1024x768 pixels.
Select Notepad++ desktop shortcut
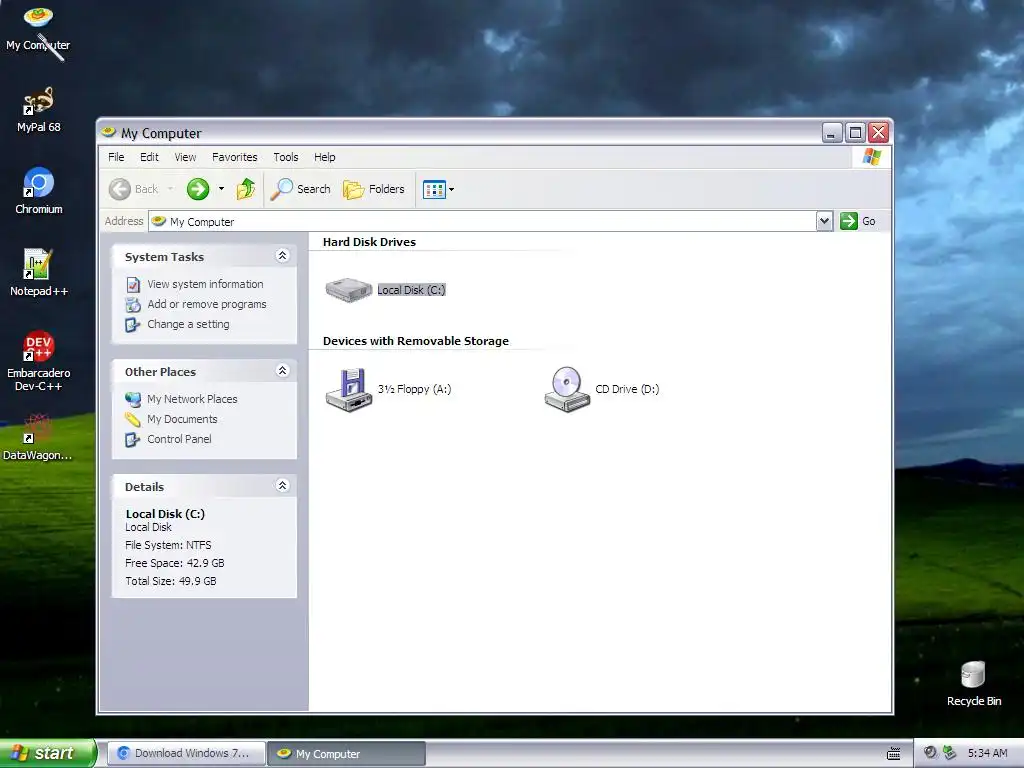(39, 273)
